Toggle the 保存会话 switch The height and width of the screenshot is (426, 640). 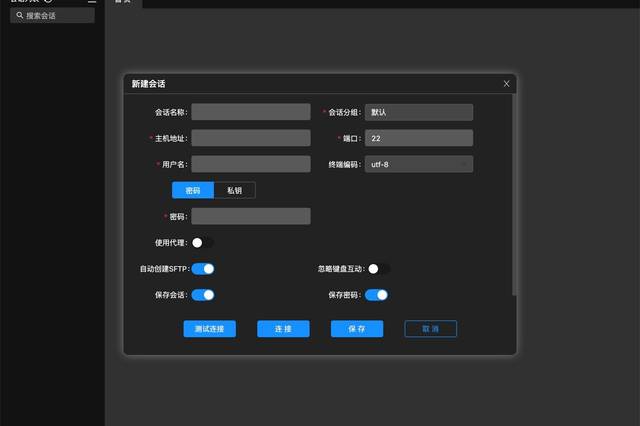[x=203, y=295]
